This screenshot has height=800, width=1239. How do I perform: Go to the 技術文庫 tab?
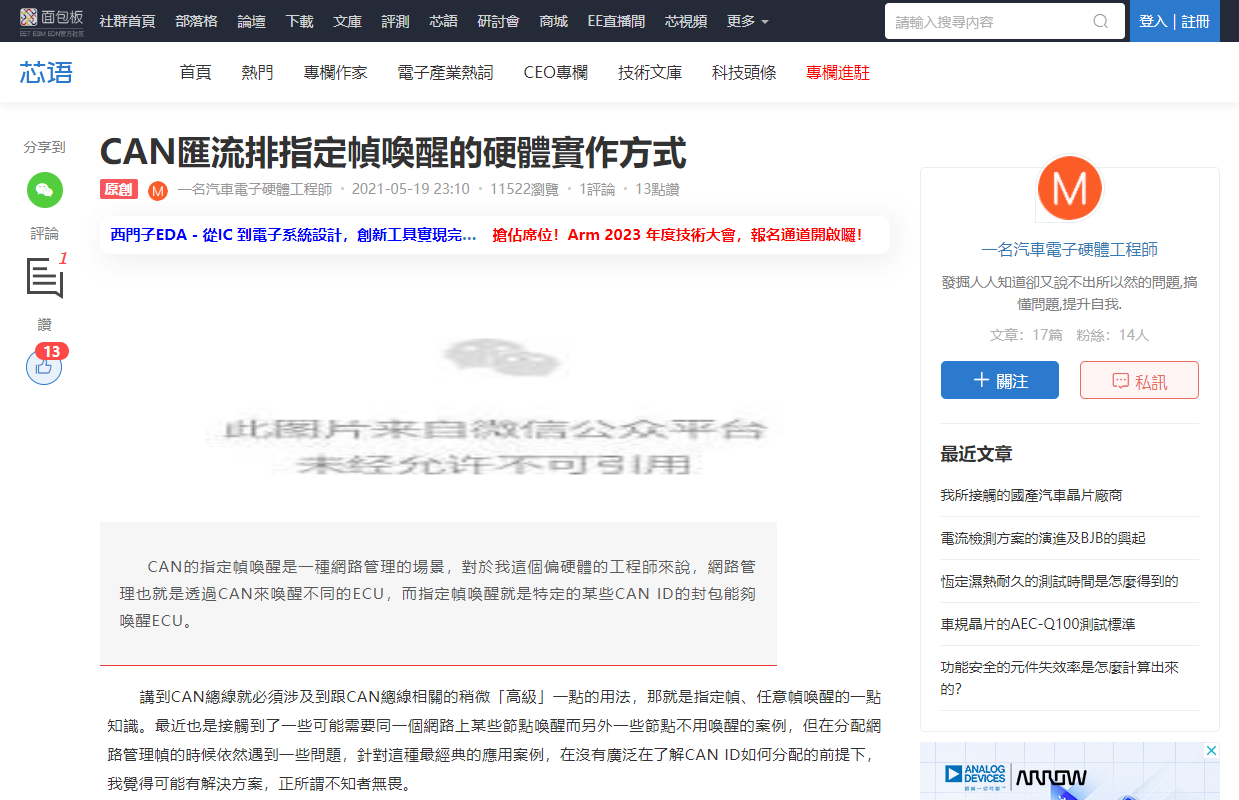click(x=650, y=72)
